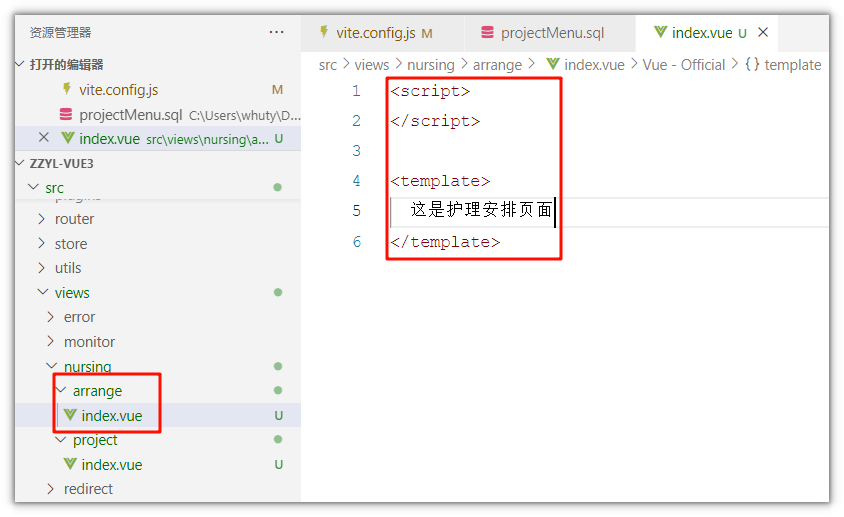
Task: Click the Vue icon beside arrange index.vue
Action: (x=70, y=415)
